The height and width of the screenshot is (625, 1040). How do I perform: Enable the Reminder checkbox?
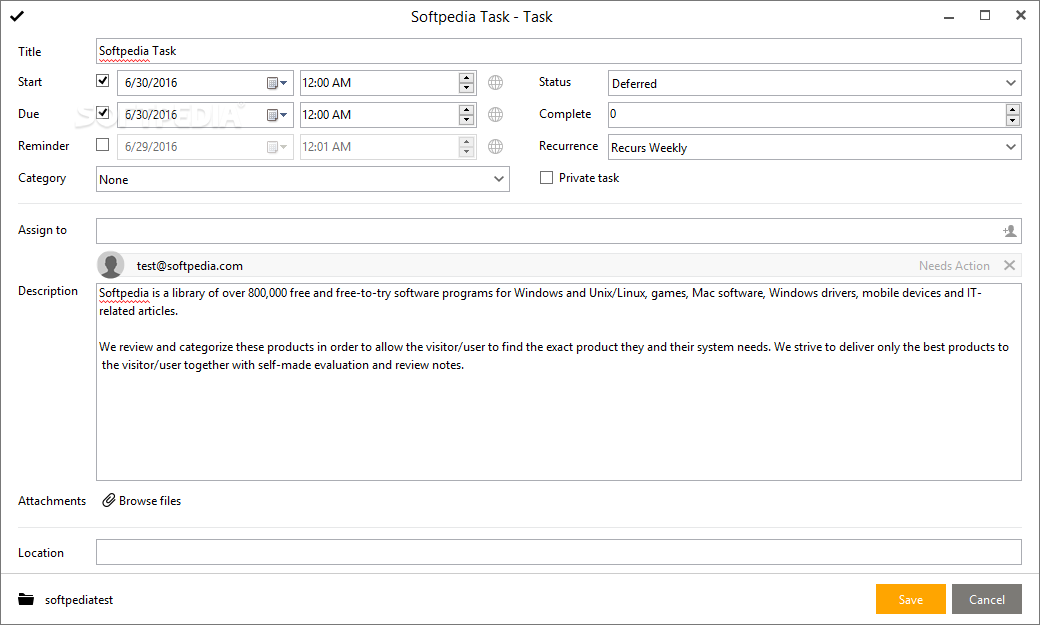(x=102, y=144)
